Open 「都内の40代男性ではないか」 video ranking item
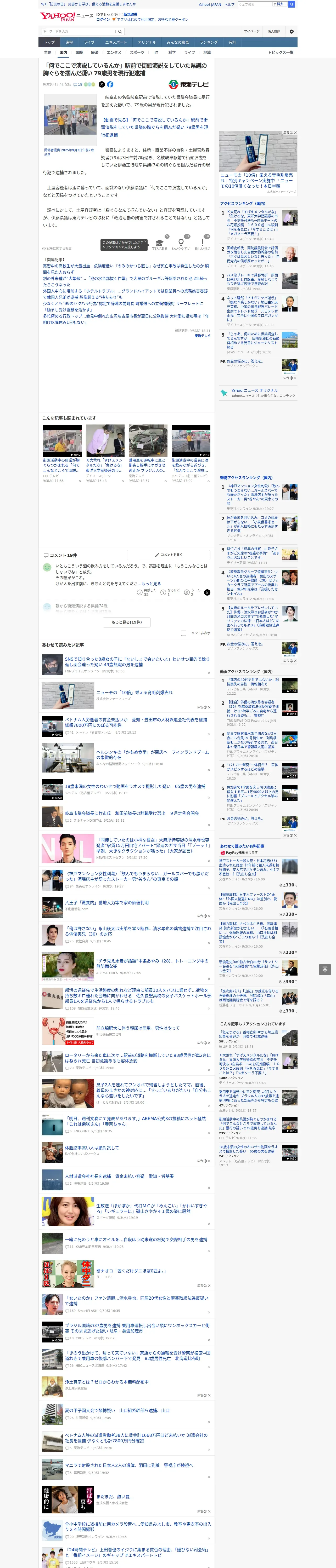This screenshot has height=1568, width=336. [x=253, y=682]
